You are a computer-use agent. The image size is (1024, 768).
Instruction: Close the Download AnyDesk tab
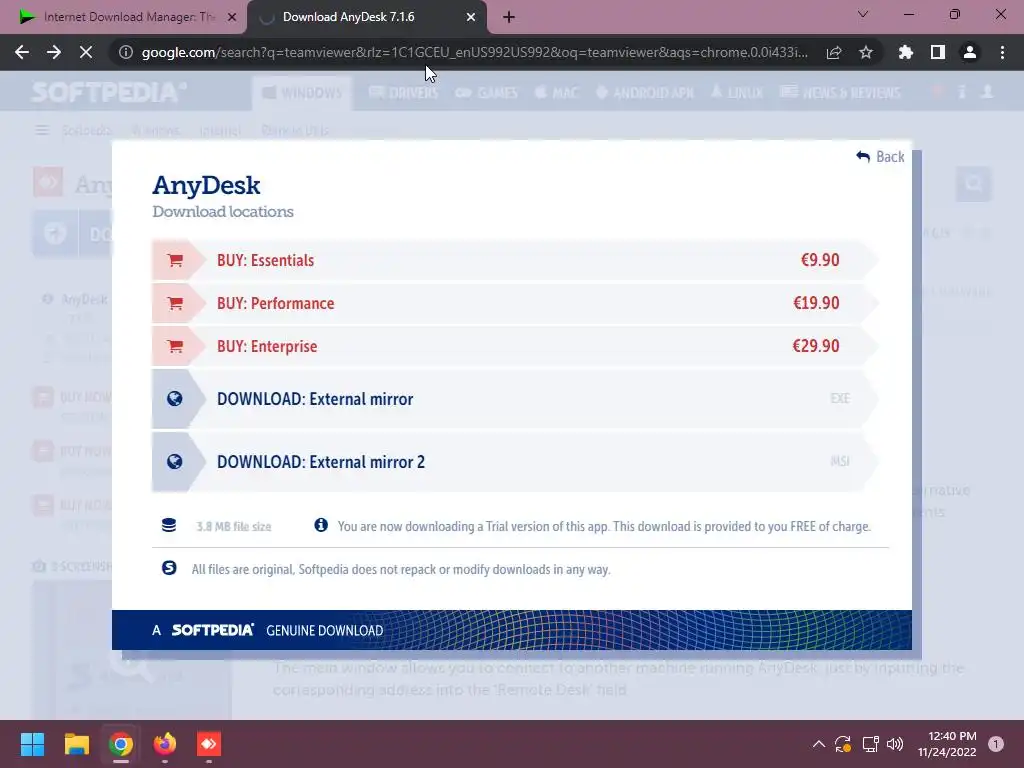point(470,18)
